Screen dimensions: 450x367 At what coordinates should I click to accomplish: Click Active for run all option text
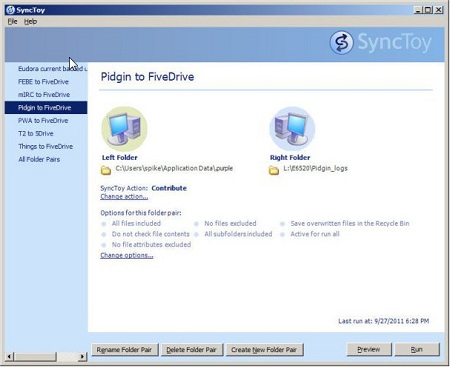[x=315, y=234]
